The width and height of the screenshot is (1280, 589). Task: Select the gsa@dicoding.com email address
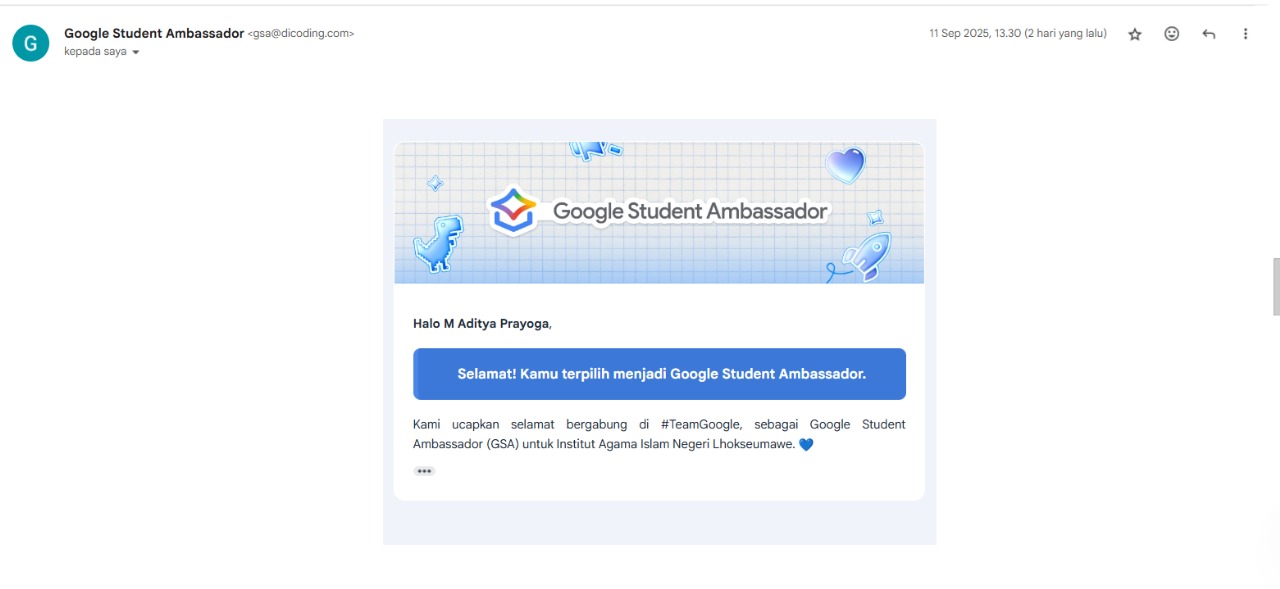point(301,34)
